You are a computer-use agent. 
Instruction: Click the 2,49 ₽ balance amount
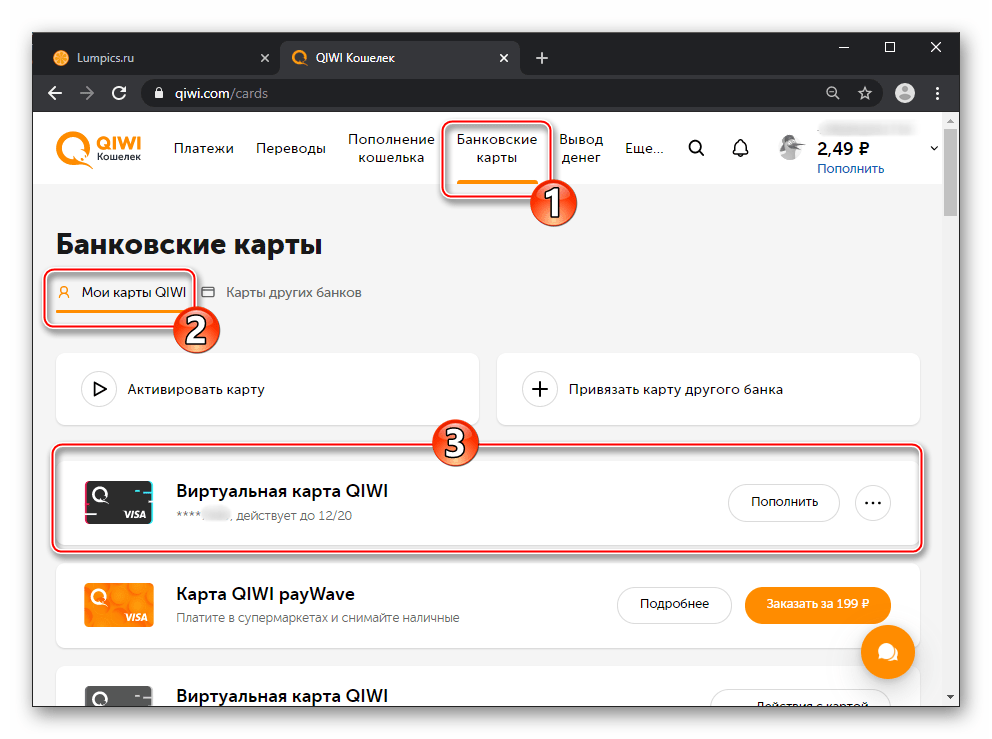pos(843,149)
